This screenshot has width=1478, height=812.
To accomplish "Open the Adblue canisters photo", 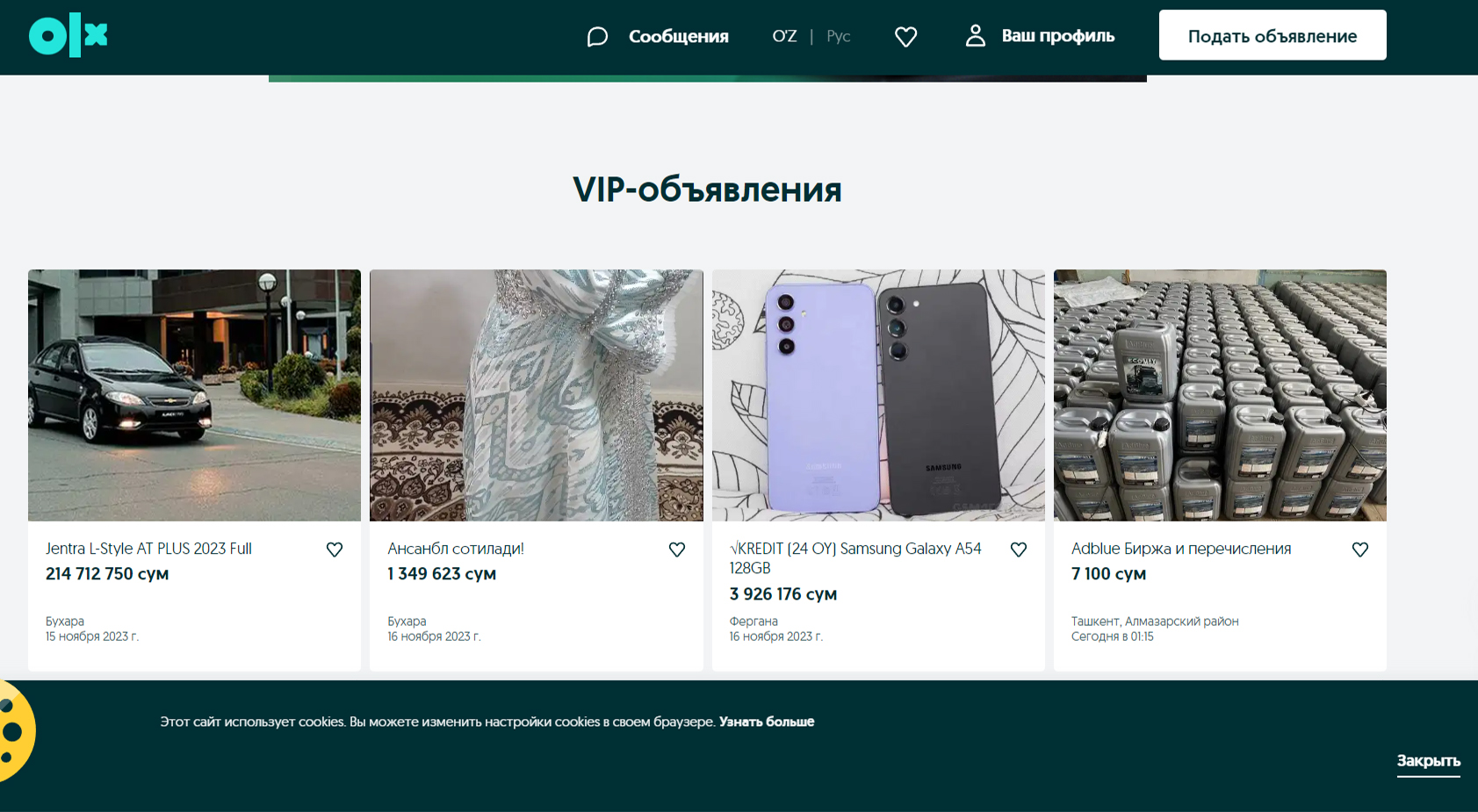I will click(1220, 395).
